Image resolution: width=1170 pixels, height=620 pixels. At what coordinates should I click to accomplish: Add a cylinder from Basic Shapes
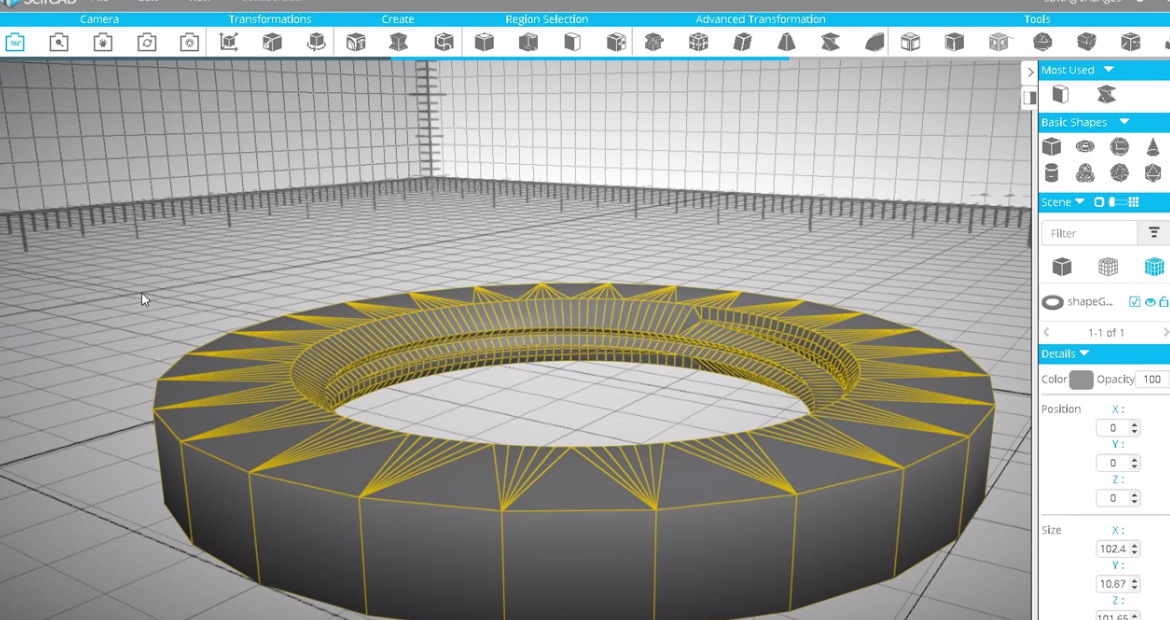(x=1051, y=174)
